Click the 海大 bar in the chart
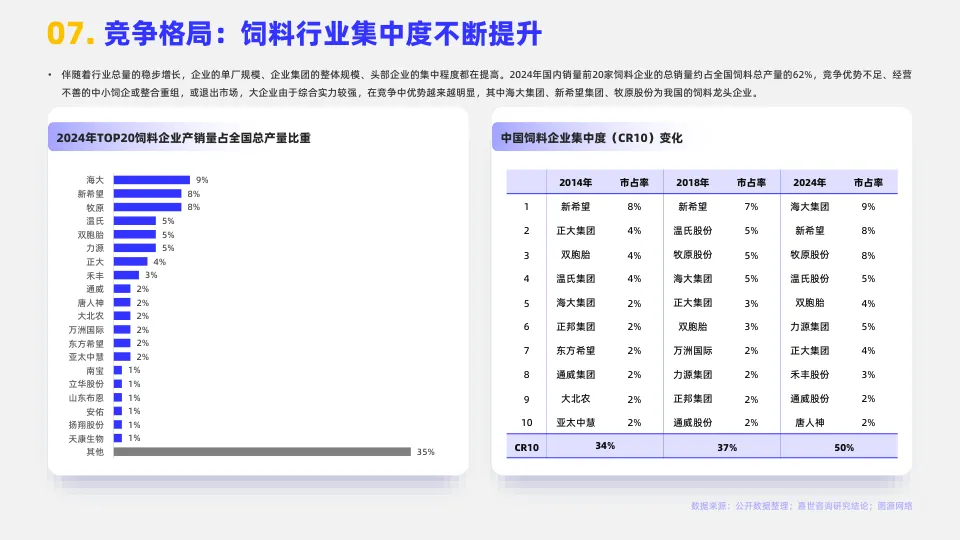The image size is (960, 540). pos(152,180)
